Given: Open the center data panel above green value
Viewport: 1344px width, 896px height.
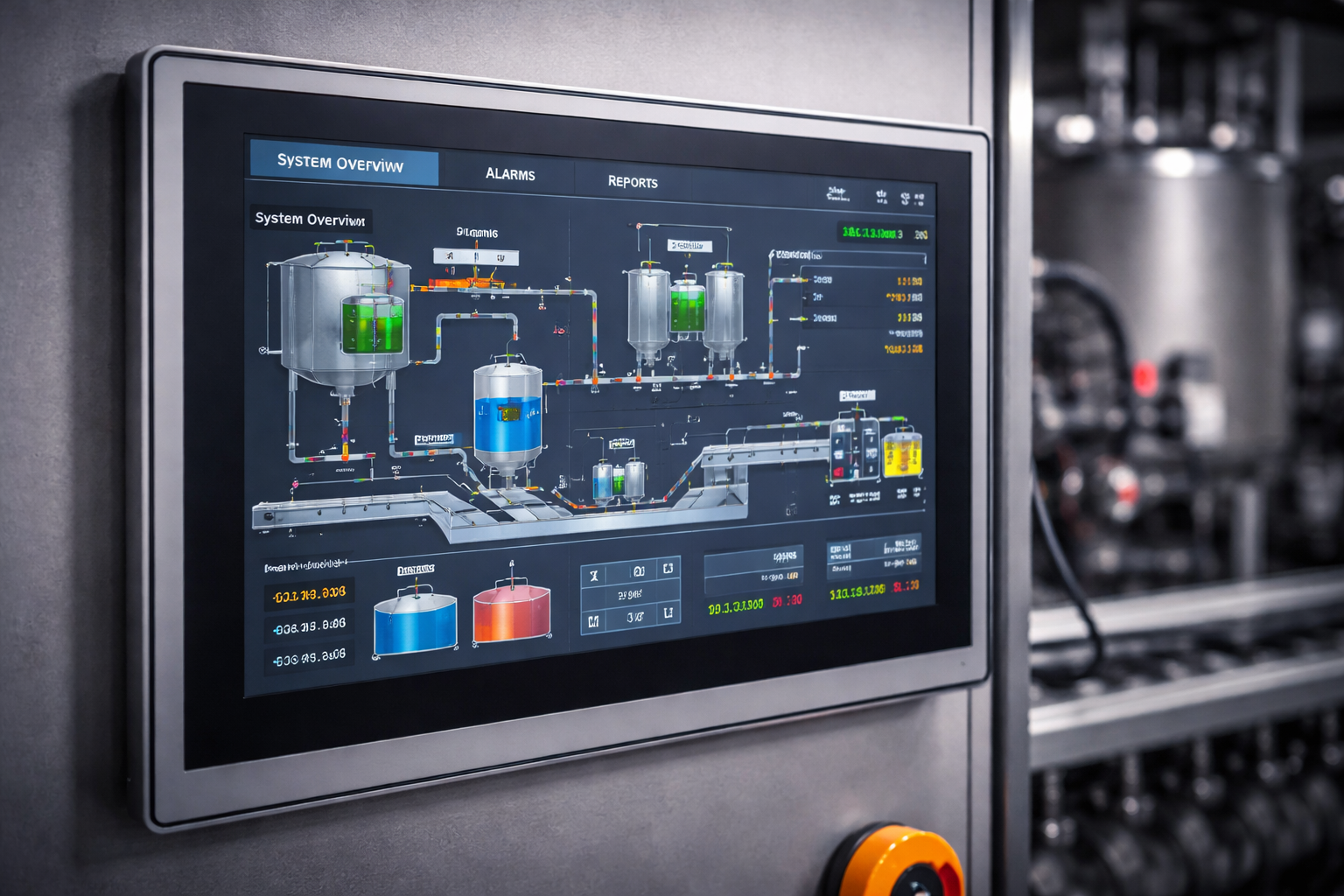Looking at the screenshot, I should point(753,568).
